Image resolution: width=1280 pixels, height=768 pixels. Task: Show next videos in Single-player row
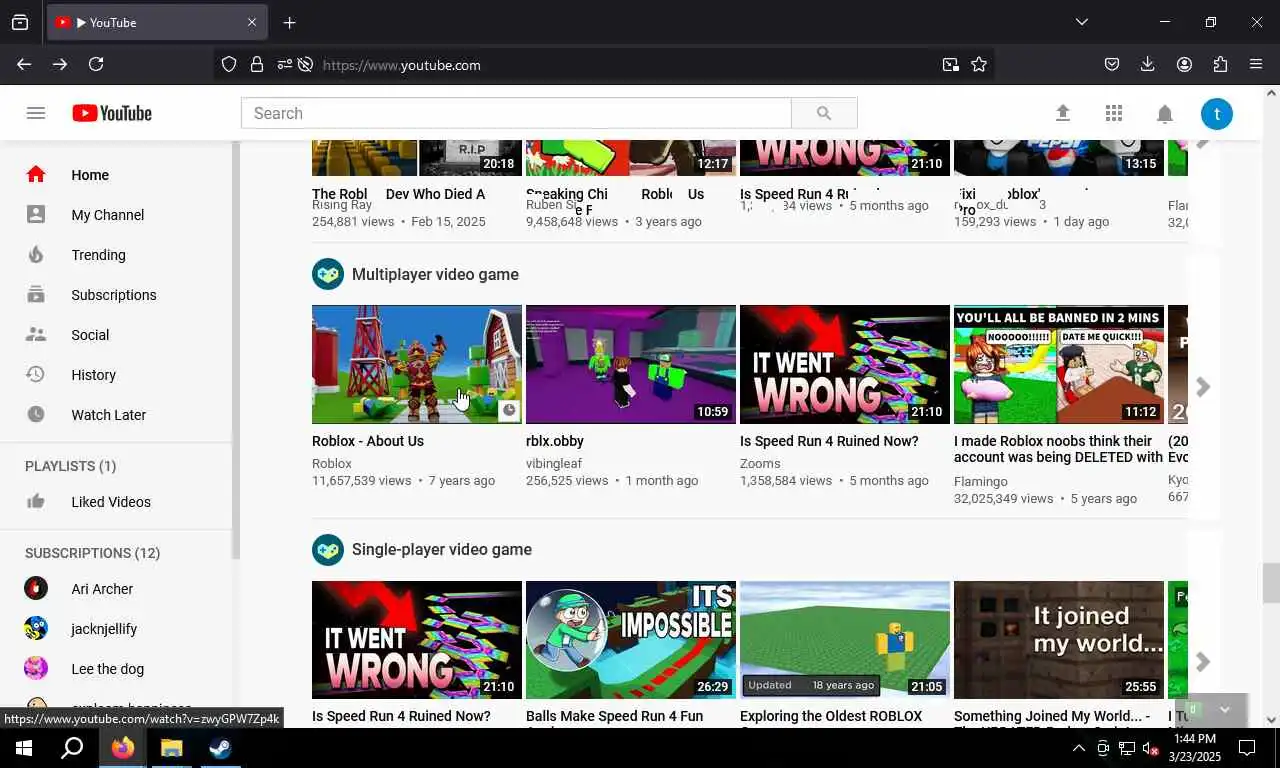(1203, 662)
